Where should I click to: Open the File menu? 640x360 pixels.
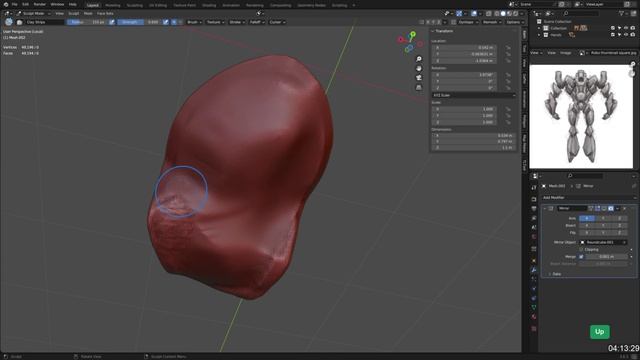[x=14, y=4]
